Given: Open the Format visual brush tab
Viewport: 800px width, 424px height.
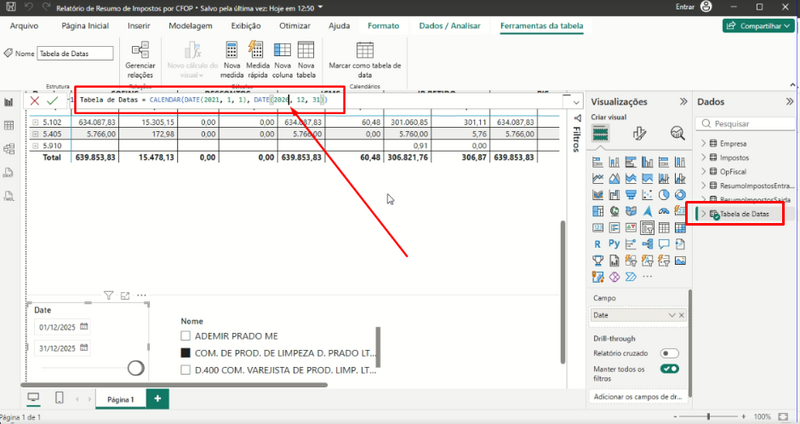Looking at the screenshot, I should [639, 134].
